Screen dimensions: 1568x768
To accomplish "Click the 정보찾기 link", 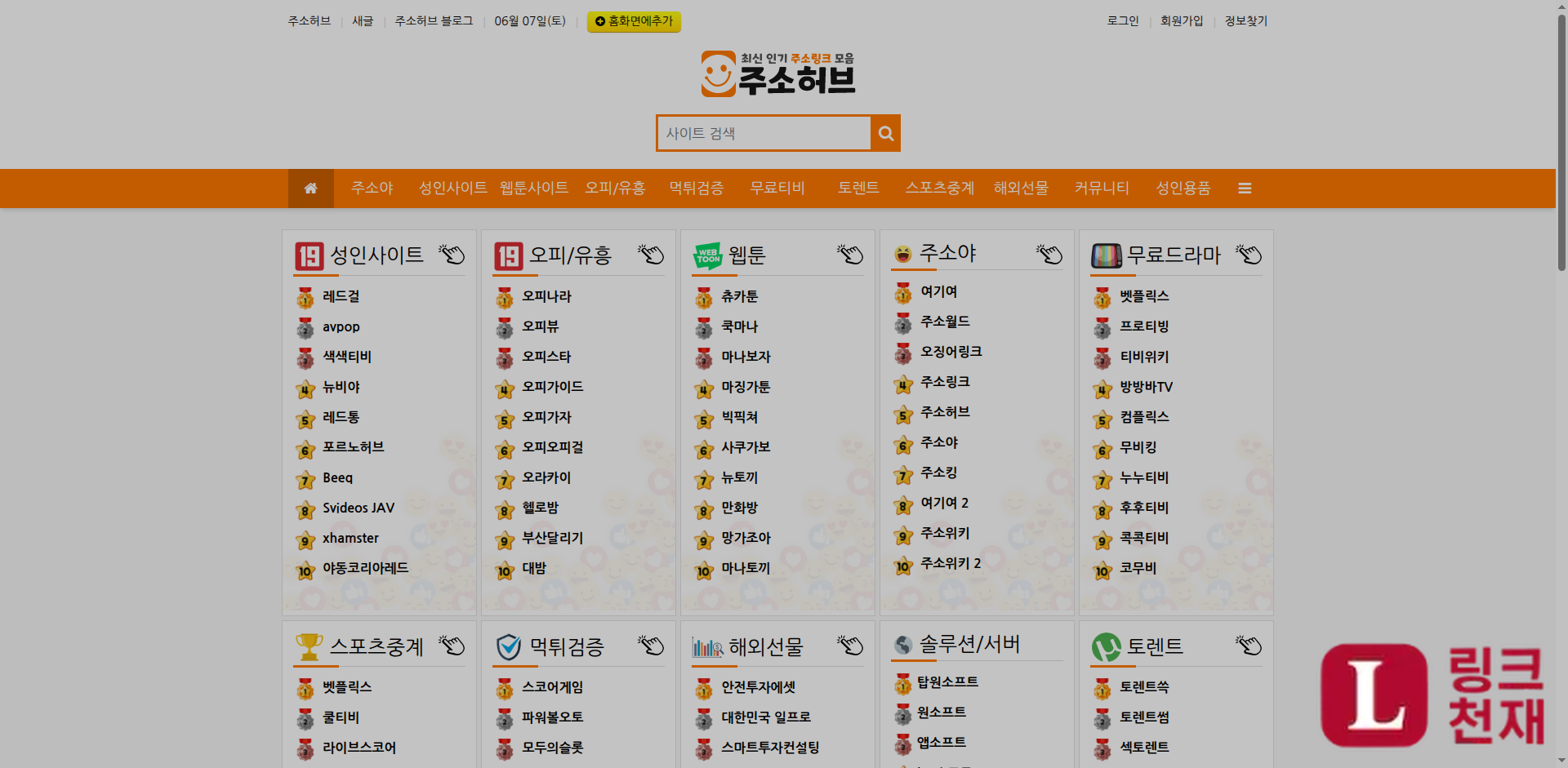I will point(1246,21).
